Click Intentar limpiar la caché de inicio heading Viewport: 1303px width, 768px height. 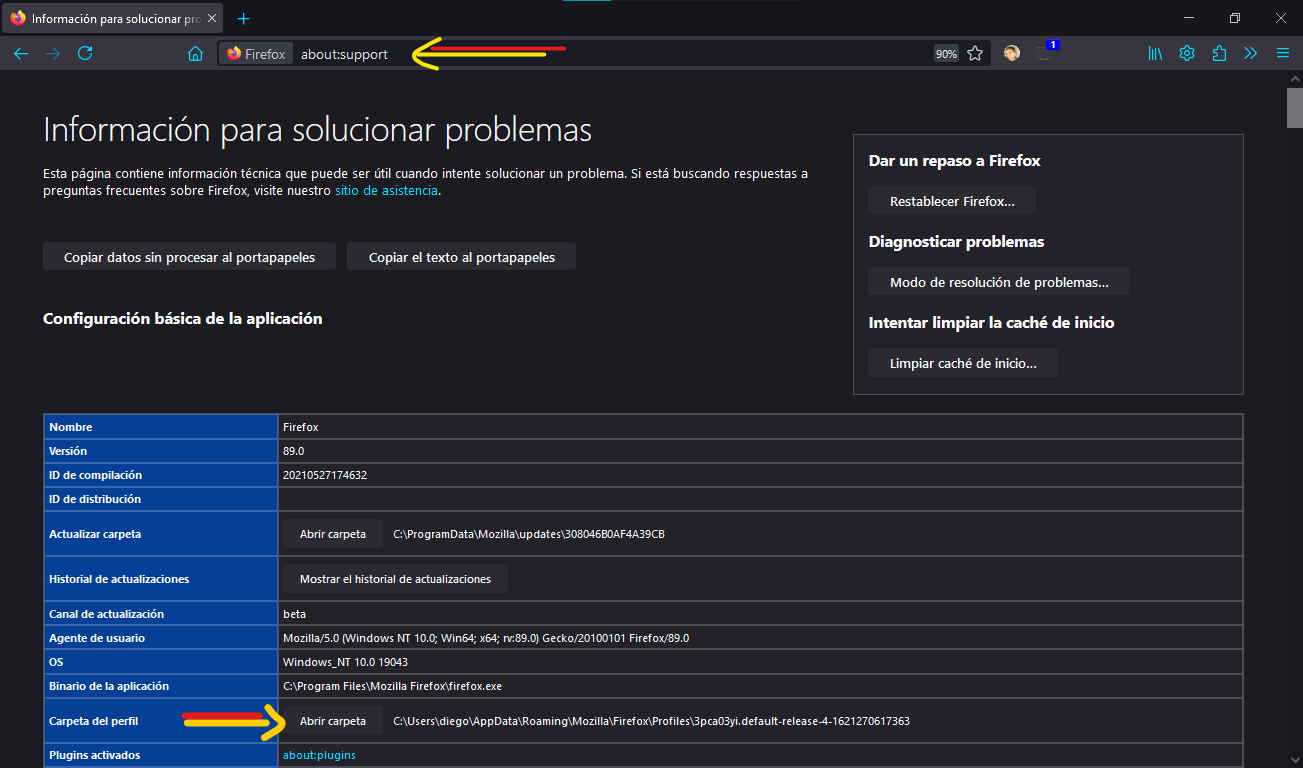click(992, 323)
